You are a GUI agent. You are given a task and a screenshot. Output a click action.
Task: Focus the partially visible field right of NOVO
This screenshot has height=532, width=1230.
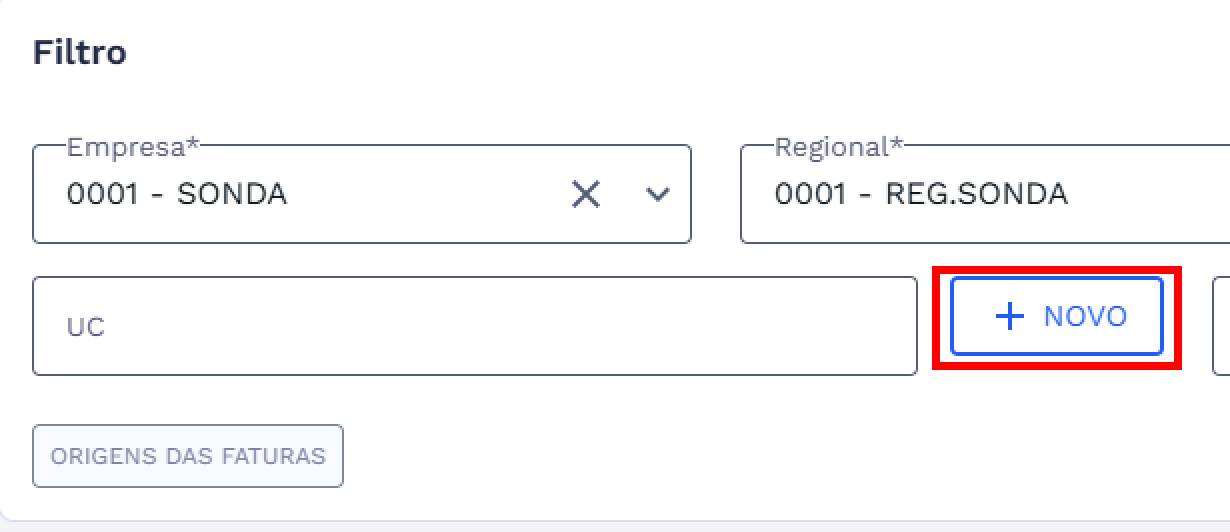(x=1221, y=326)
